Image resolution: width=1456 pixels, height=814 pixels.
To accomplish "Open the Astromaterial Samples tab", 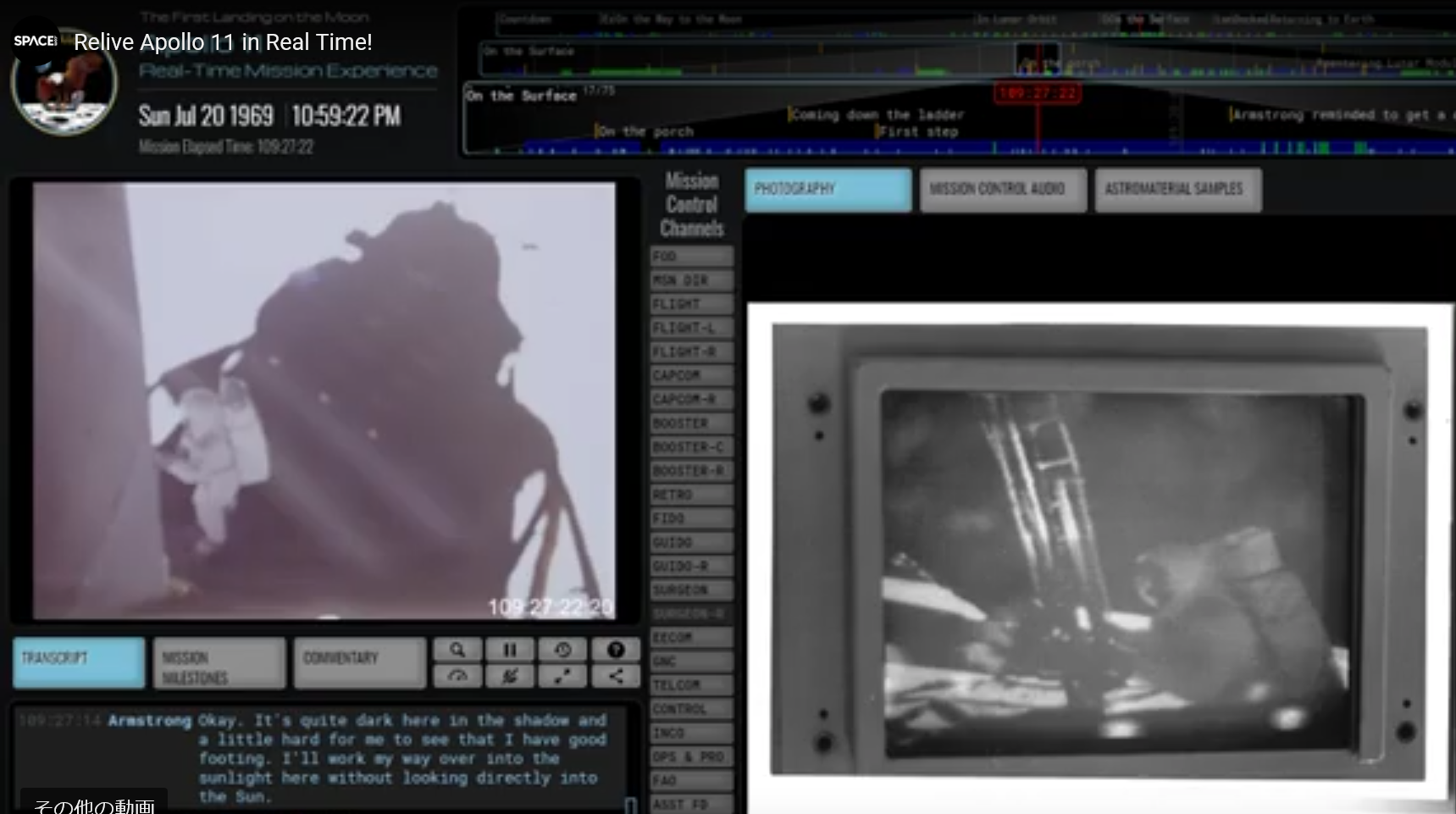I will point(1177,190).
